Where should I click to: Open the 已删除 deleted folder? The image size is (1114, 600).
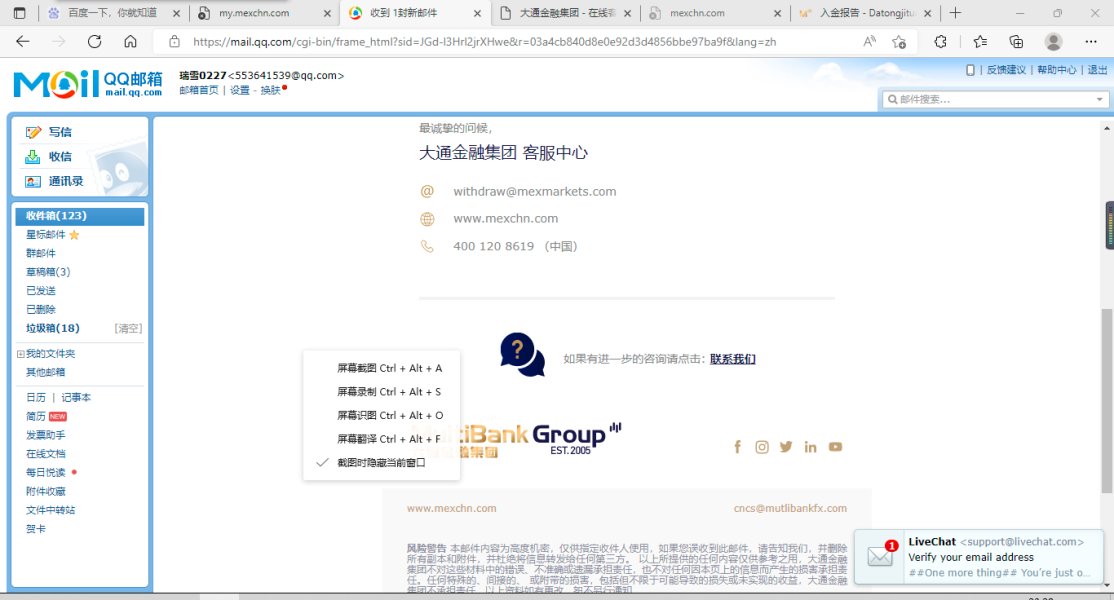(x=40, y=310)
